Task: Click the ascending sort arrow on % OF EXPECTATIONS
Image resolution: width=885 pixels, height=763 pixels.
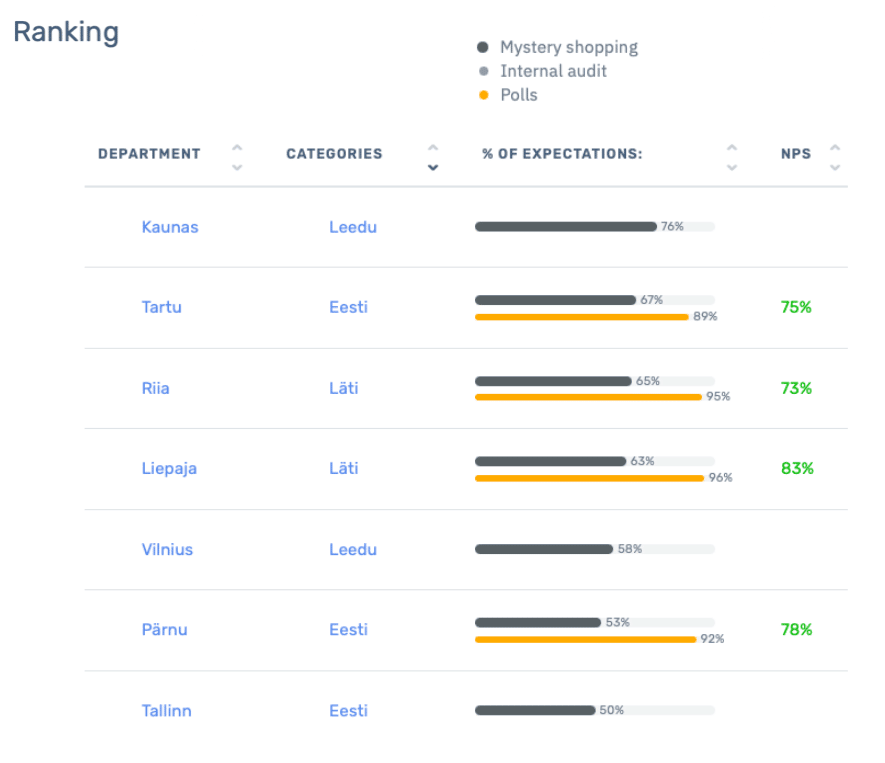Action: pyautogui.click(x=731, y=147)
